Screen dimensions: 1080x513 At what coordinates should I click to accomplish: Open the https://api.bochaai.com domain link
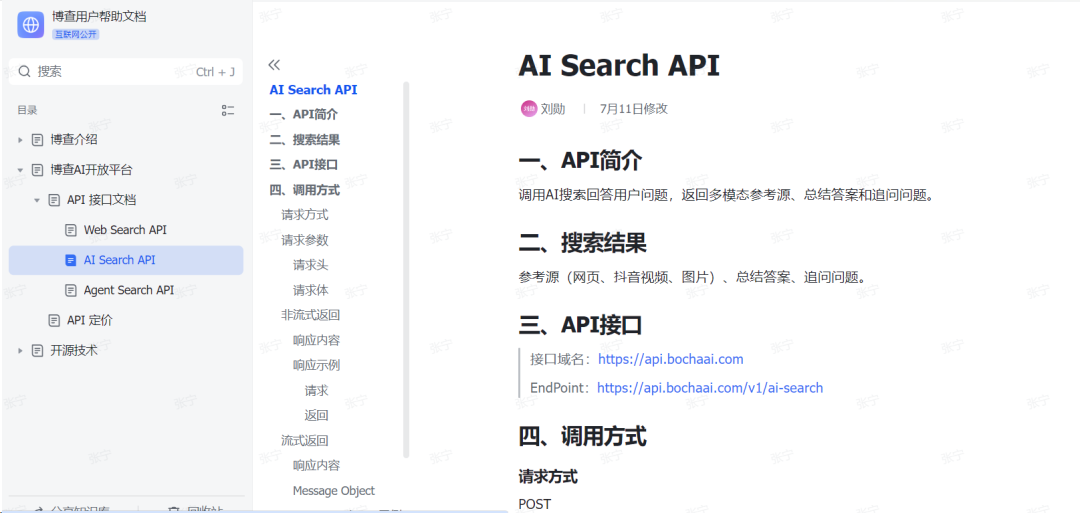tap(671, 359)
